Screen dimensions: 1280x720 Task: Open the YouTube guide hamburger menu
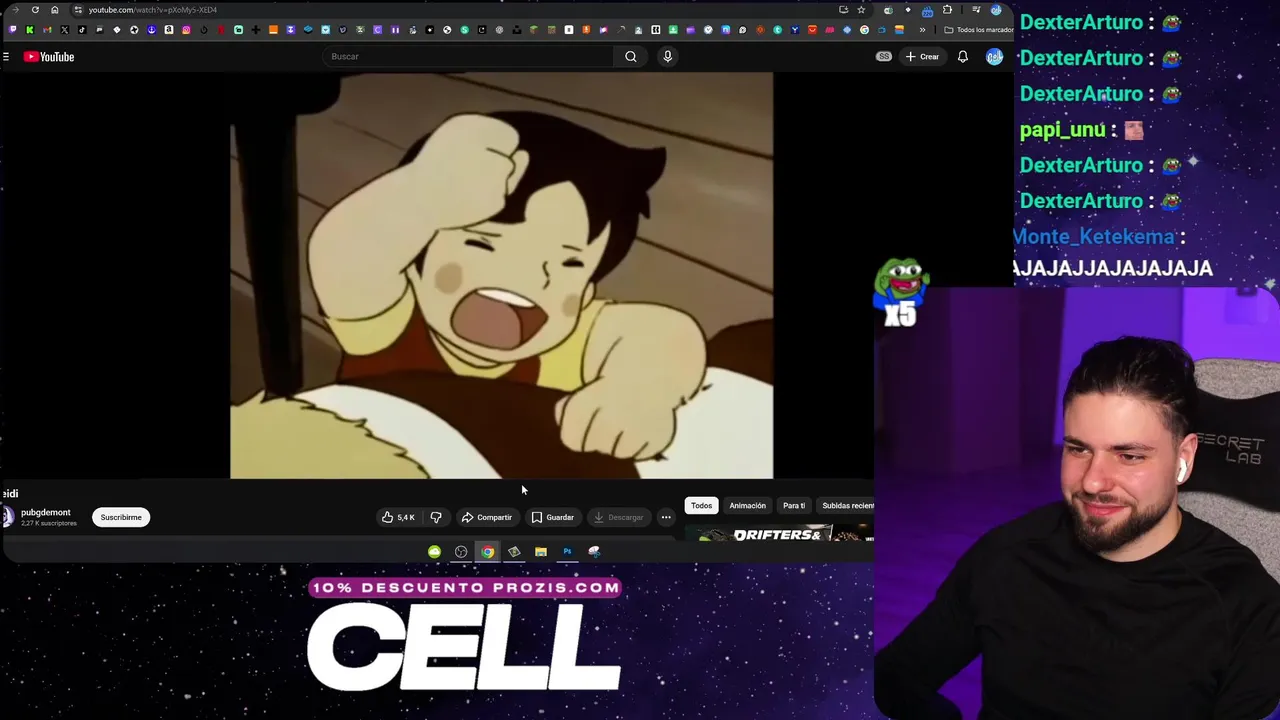pos(6,57)
